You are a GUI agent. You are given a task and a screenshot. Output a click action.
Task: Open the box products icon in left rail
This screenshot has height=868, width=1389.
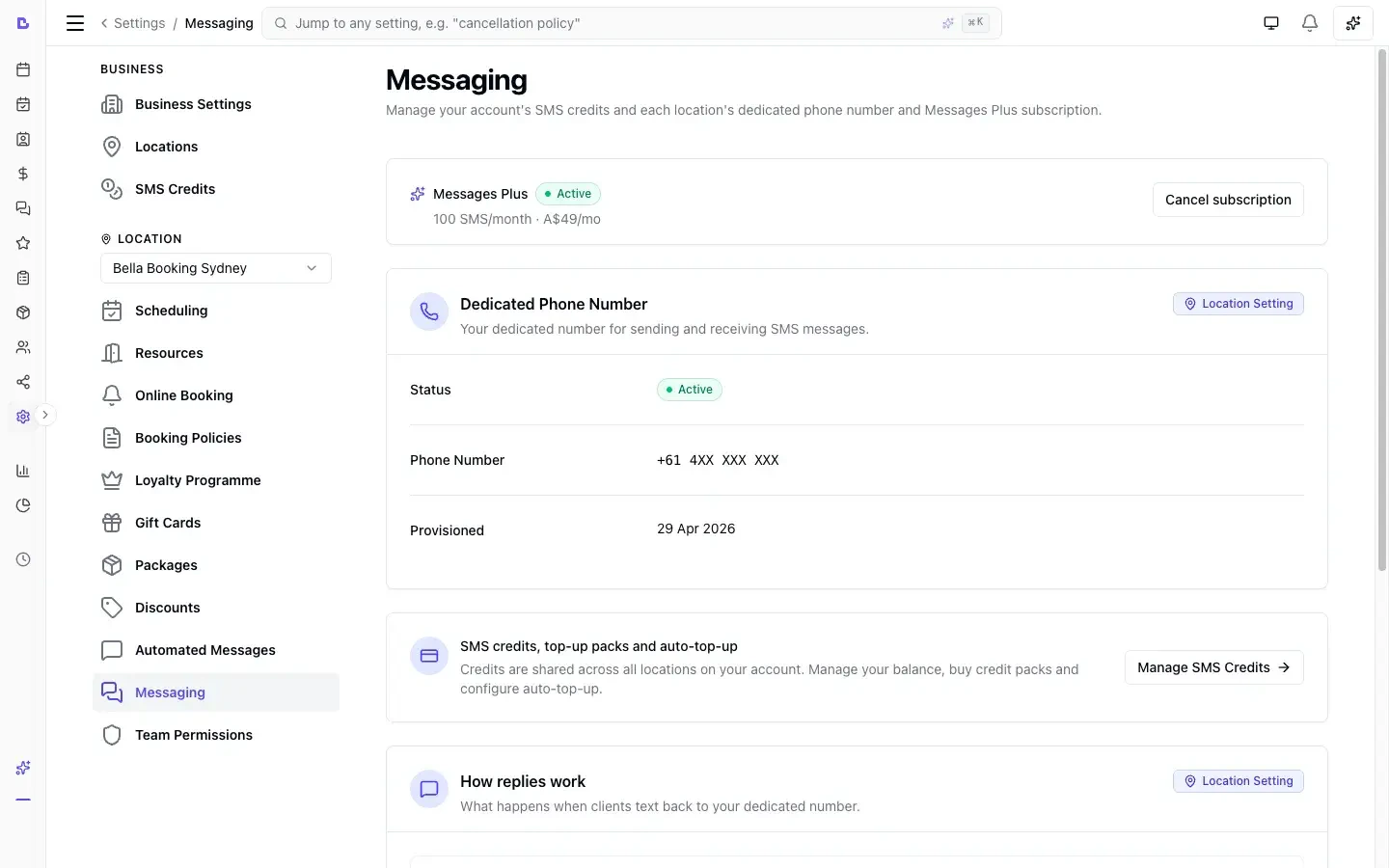coord(23,312)
